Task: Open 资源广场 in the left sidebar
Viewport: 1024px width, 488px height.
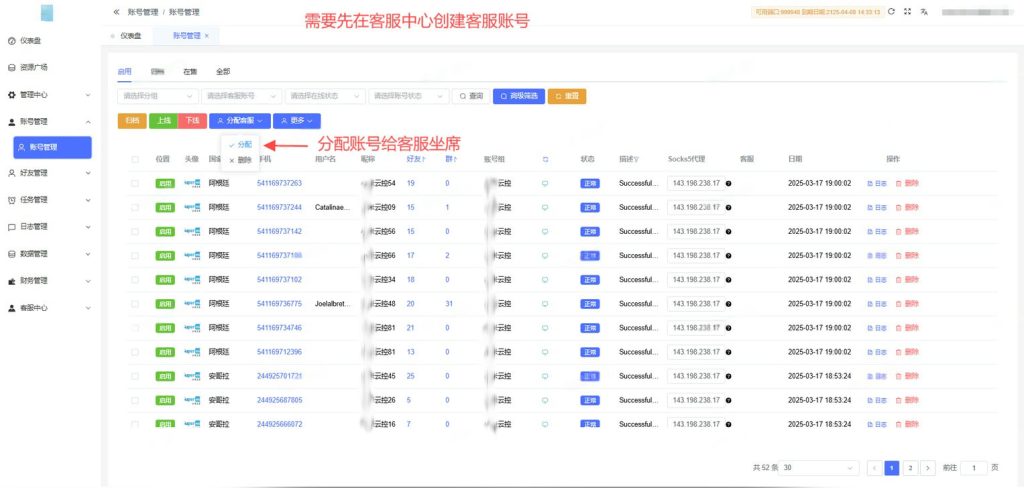Action: (x=27, y=67)
